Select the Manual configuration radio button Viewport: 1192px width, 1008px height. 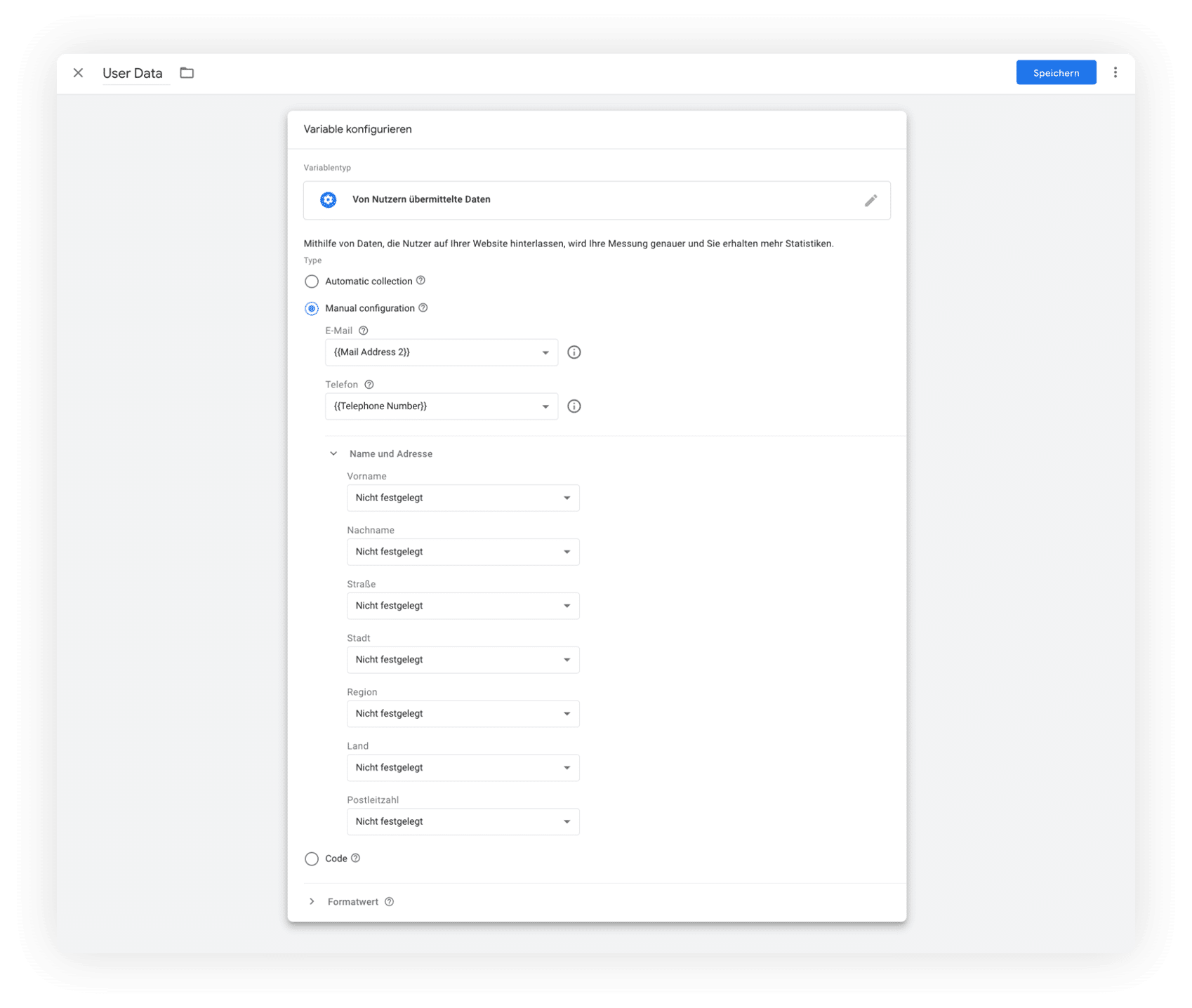pyautogui.click(x=312, y=309)
